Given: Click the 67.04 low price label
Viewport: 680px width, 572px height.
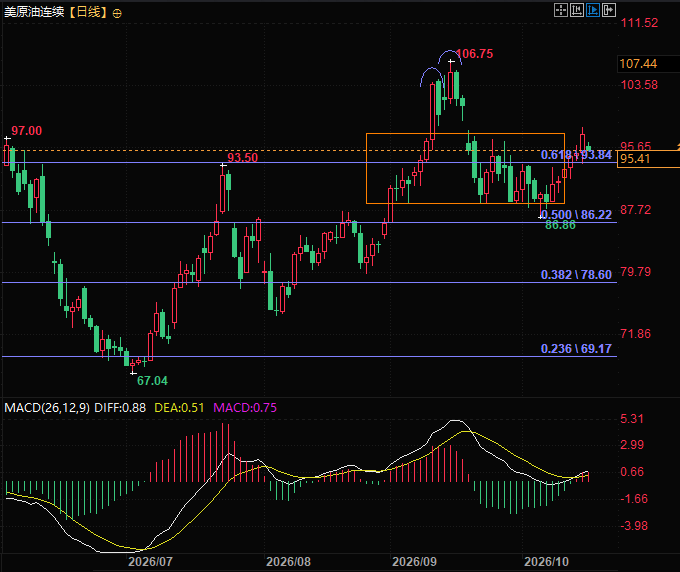Looking at the screenshot, I should pos(152,381).
